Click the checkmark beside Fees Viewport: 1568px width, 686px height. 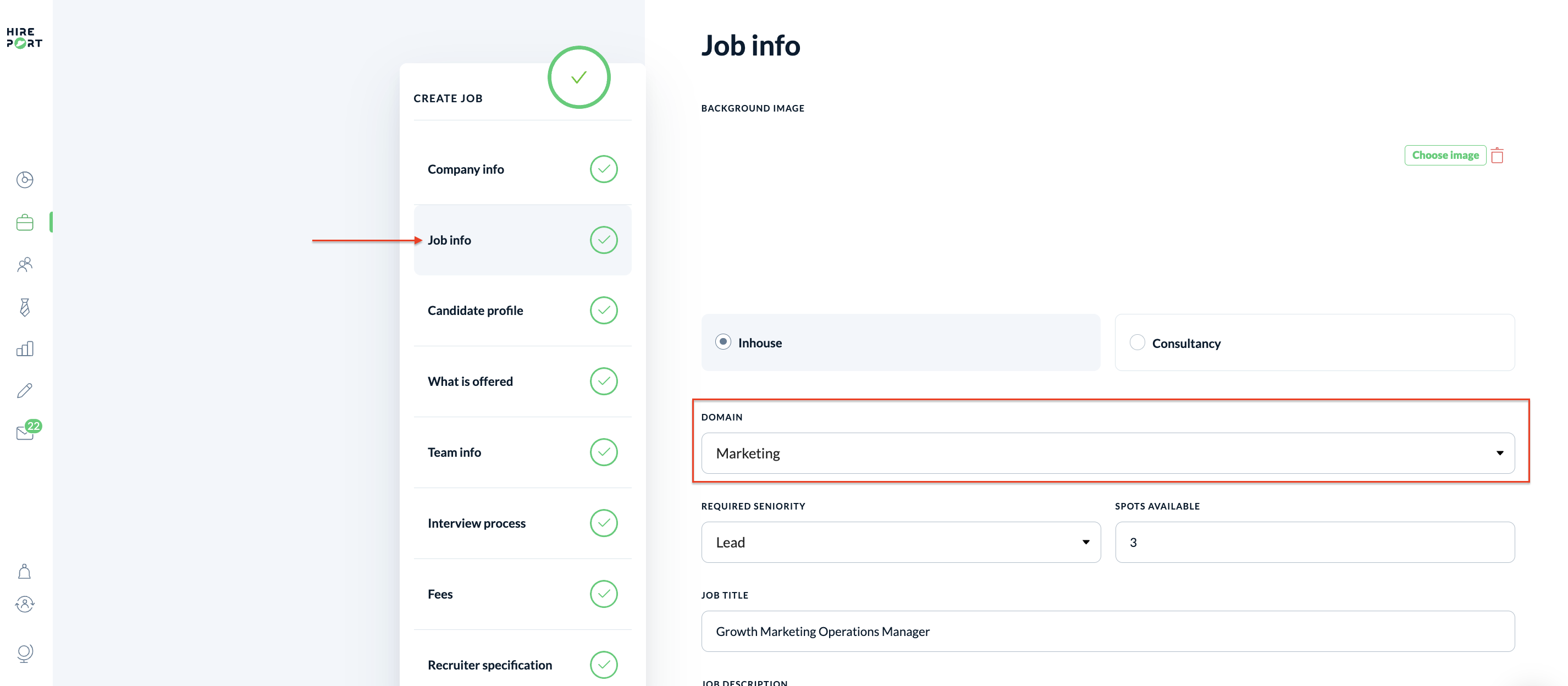[603, 594]
